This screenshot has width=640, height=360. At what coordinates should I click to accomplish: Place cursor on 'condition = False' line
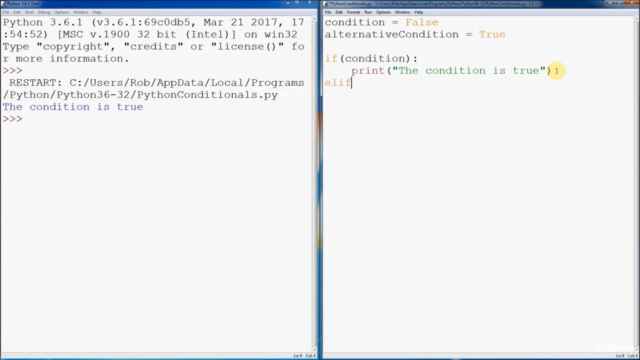[x=381, y=22]
